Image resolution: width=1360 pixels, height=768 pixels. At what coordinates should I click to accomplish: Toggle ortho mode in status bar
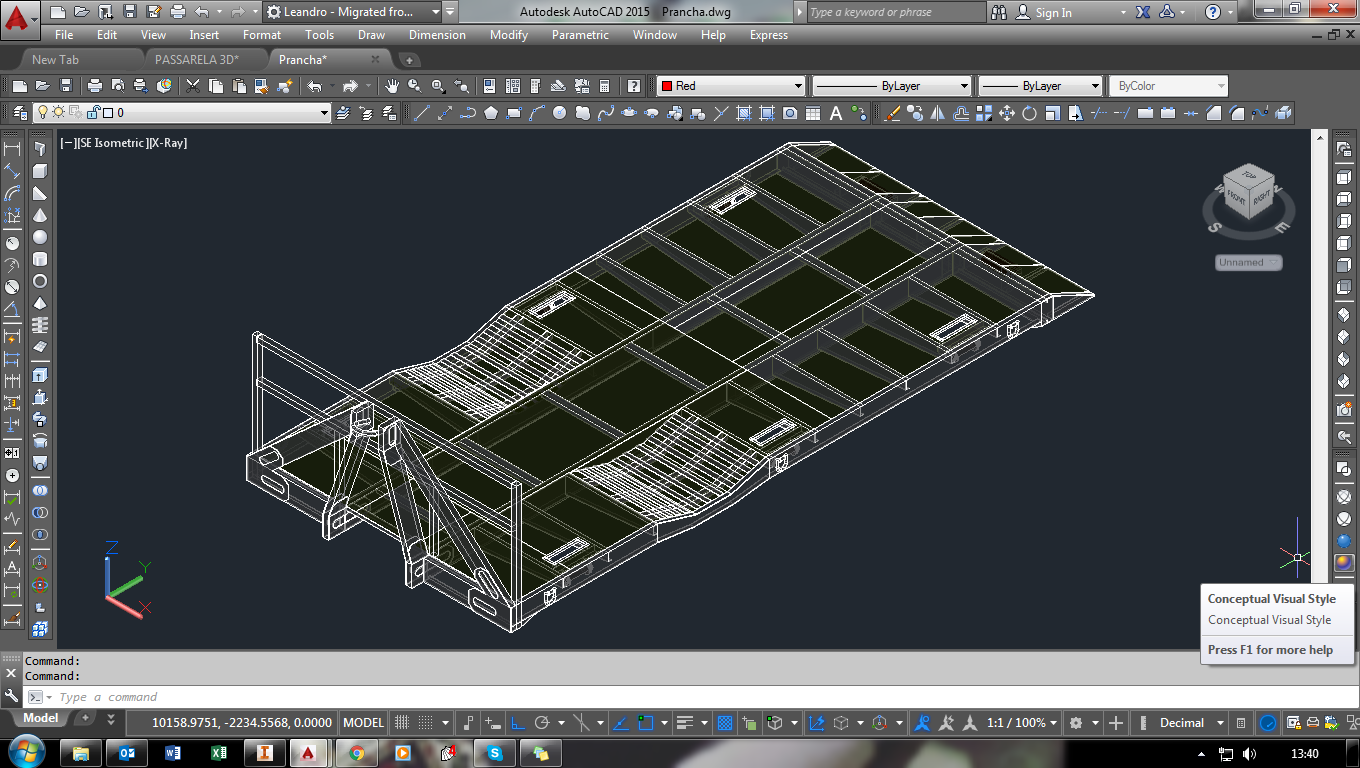[x=518, y=722]
